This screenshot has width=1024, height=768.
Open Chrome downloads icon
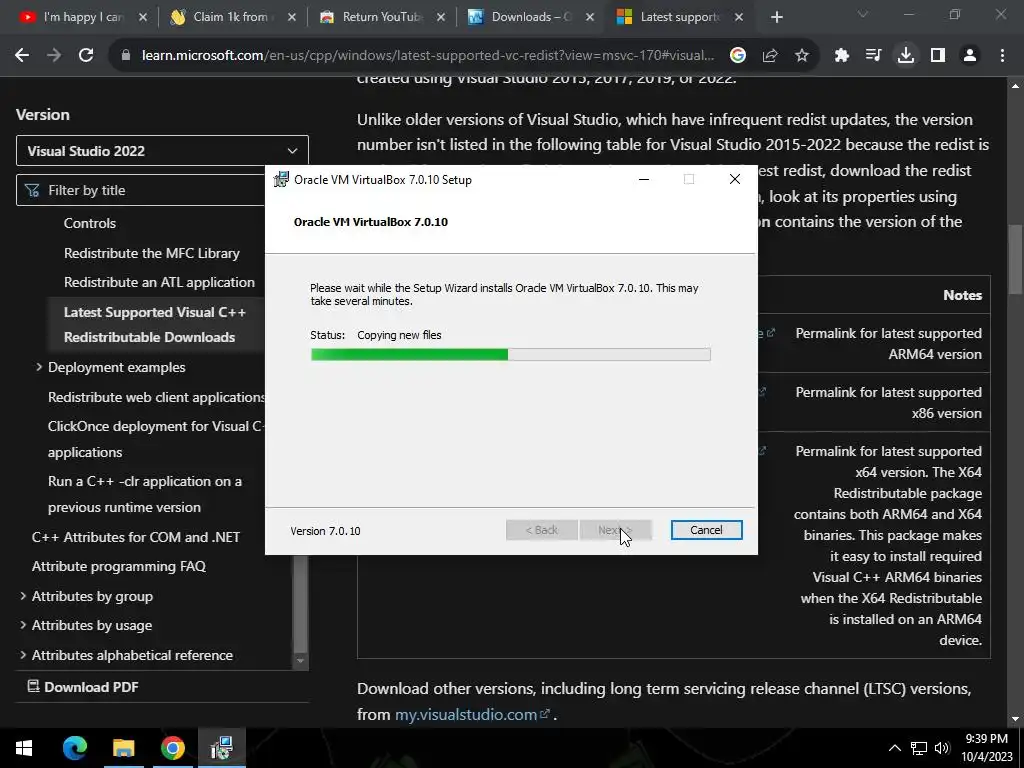pos(906,56)
